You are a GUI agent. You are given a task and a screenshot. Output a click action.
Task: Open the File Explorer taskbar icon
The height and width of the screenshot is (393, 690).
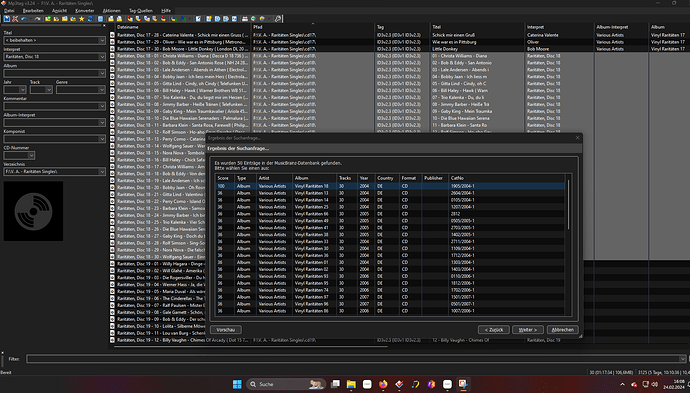(x=351, y=384)
